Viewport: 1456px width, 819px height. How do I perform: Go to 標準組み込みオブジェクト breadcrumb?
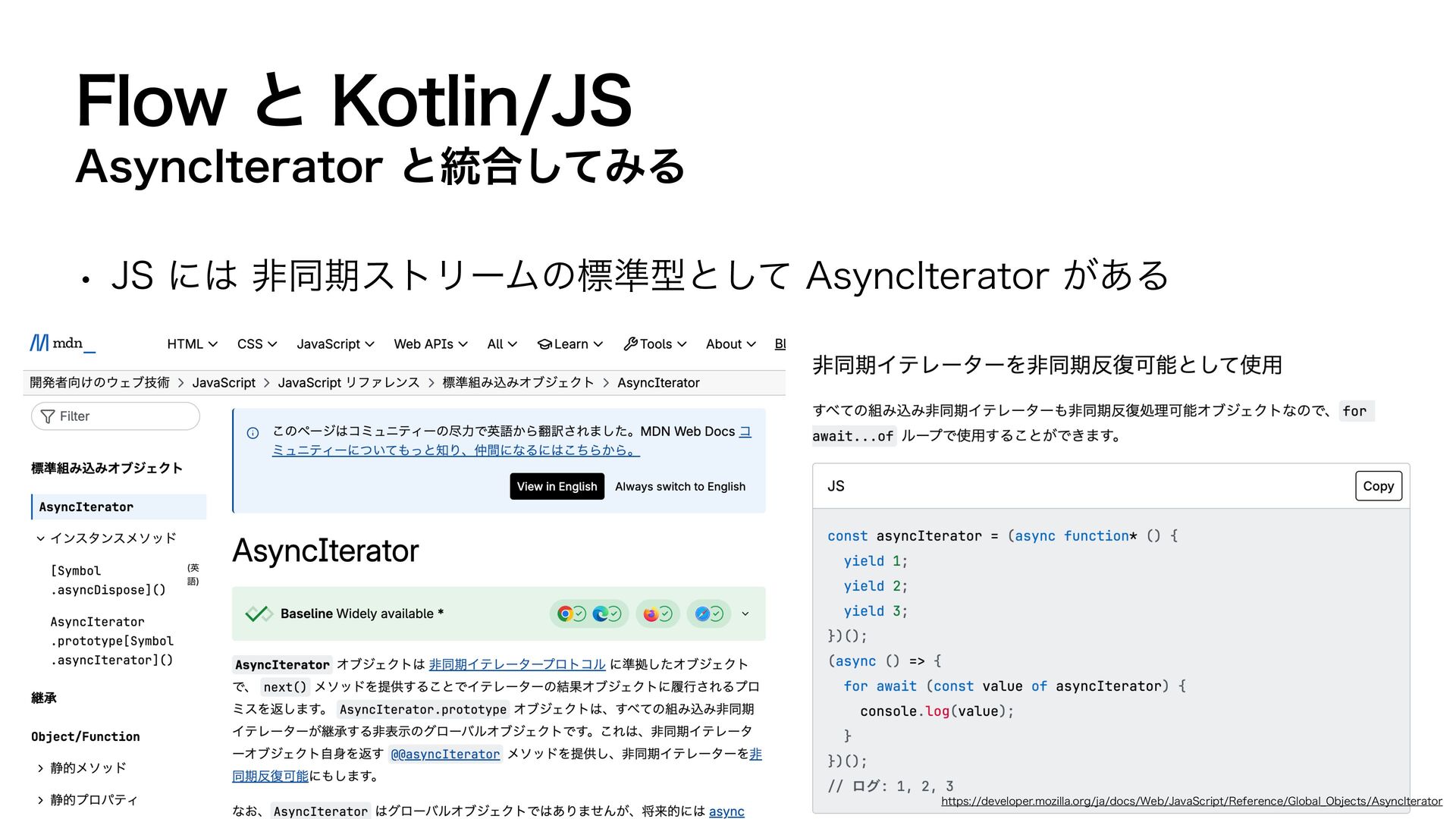tap(518, 383)
